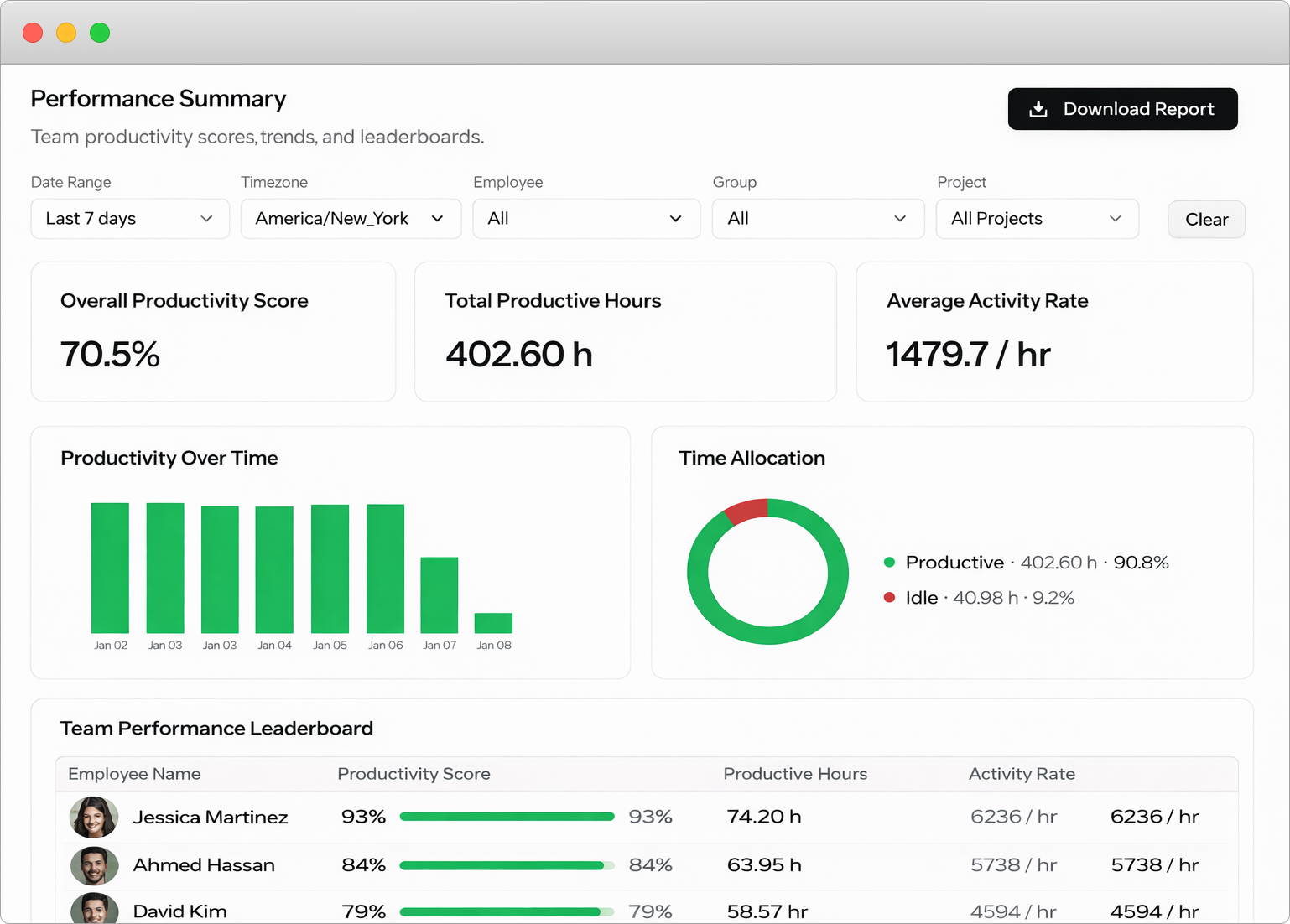The width and height of the screenshot is (1290, 924).
Task: Click the 74.20 h productive hours cell
Action: tap(764, 817)
